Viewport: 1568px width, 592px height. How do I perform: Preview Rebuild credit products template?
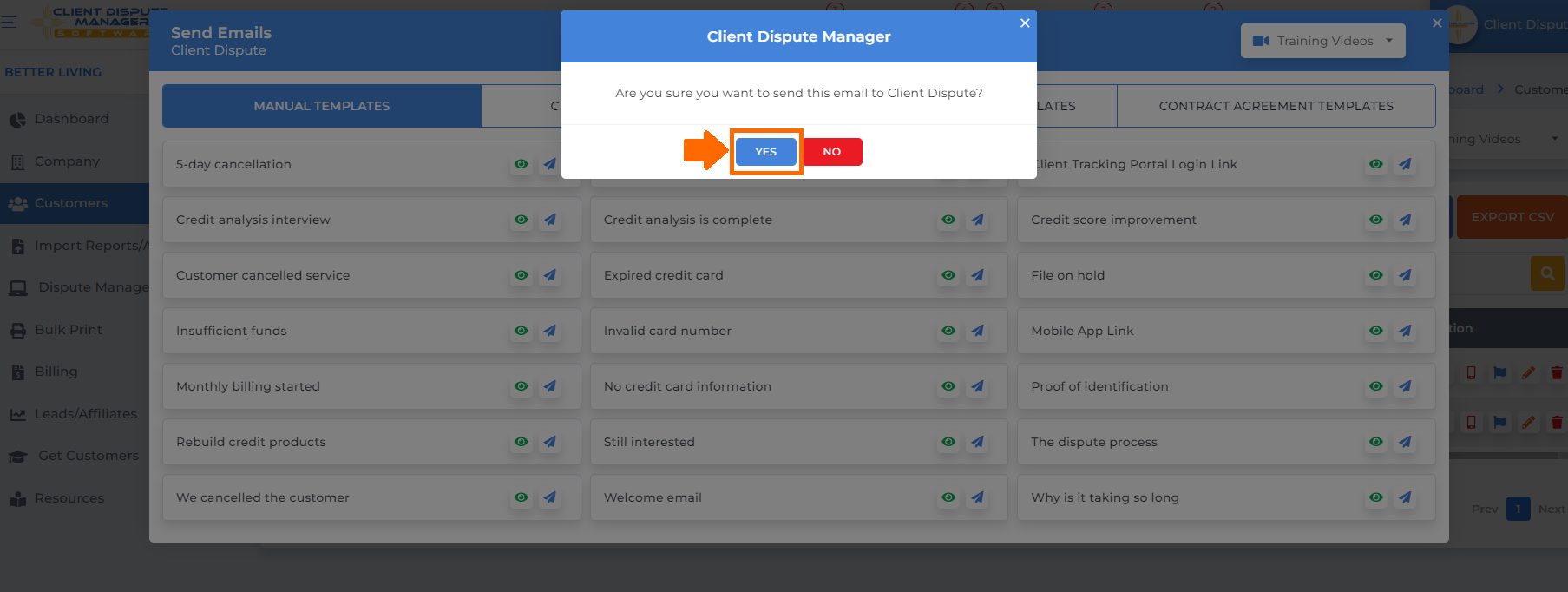[x=521, y=442]
